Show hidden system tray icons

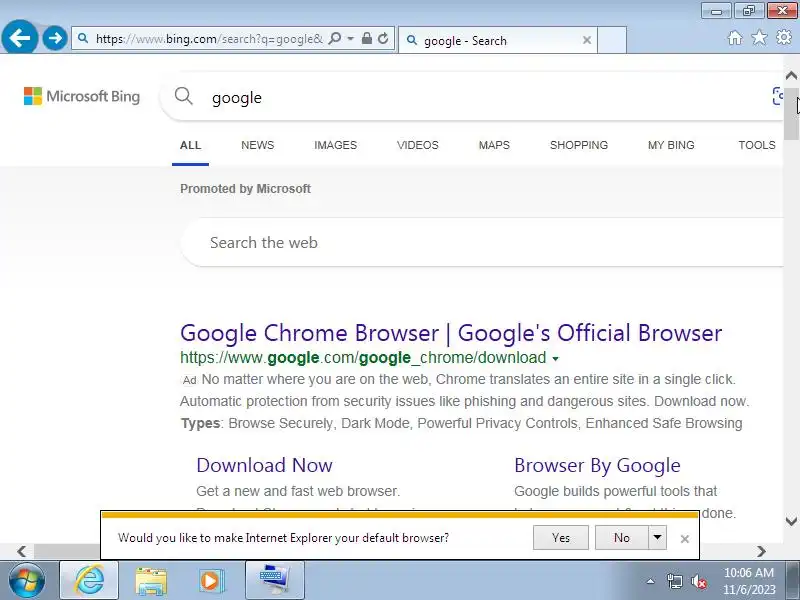(651, 581)
